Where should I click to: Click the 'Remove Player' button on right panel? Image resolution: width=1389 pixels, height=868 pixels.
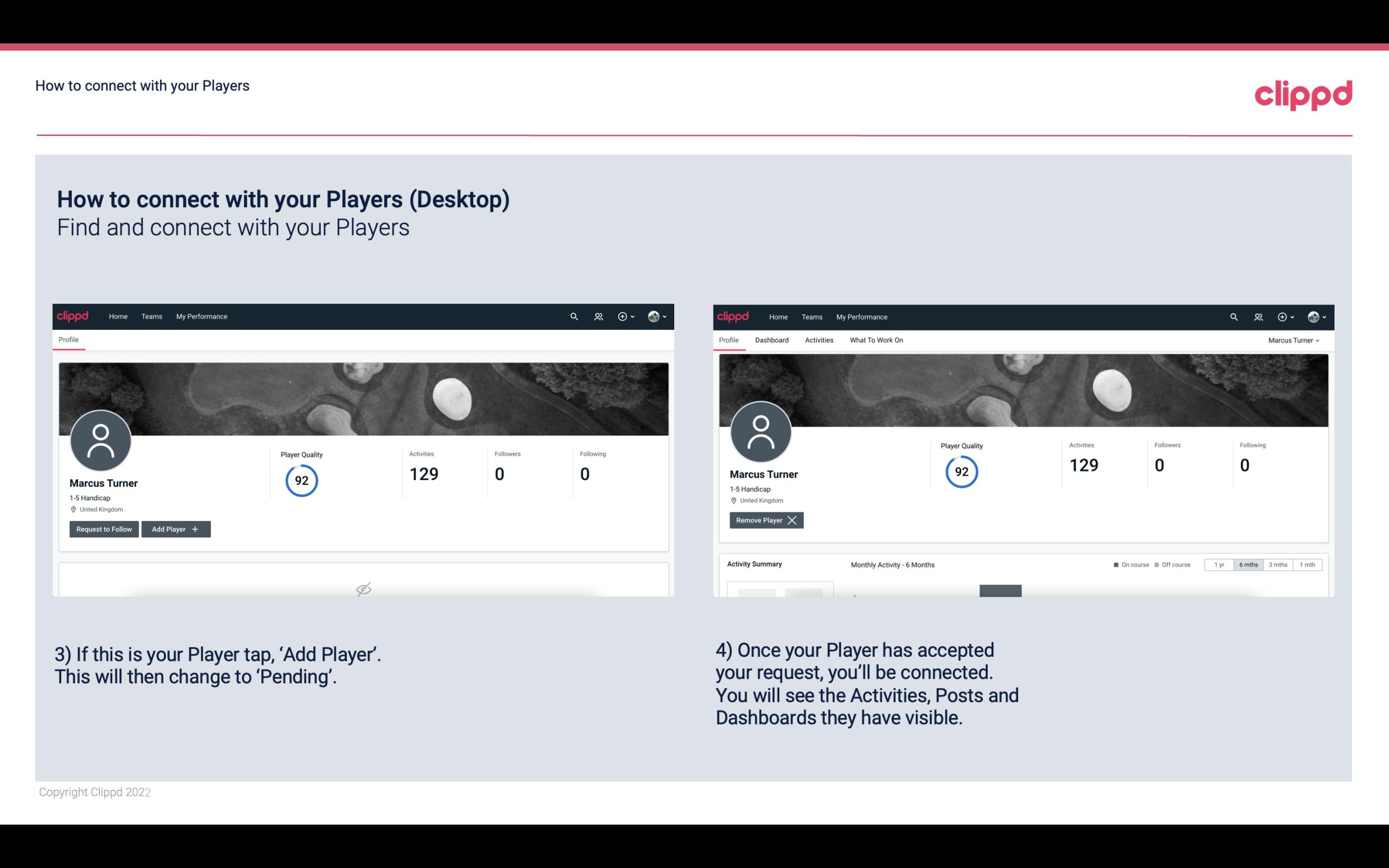pos(765,520)
